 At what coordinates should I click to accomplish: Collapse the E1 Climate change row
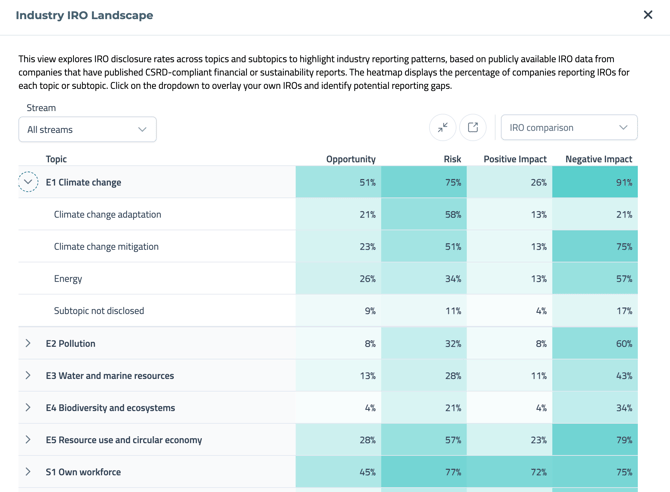28,182
